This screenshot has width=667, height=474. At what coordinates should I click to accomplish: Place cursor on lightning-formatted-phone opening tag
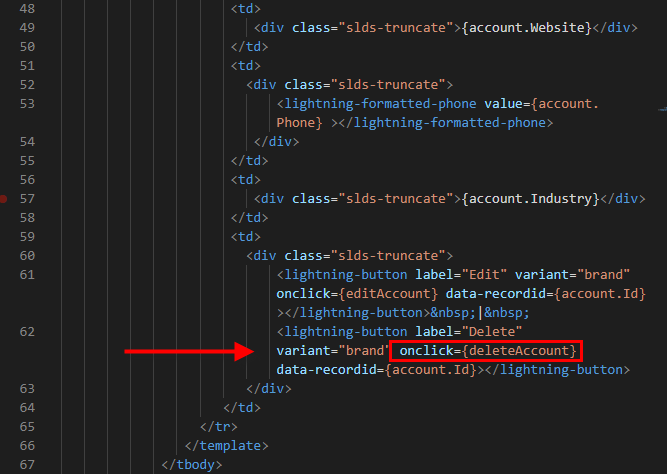(376, 103)
